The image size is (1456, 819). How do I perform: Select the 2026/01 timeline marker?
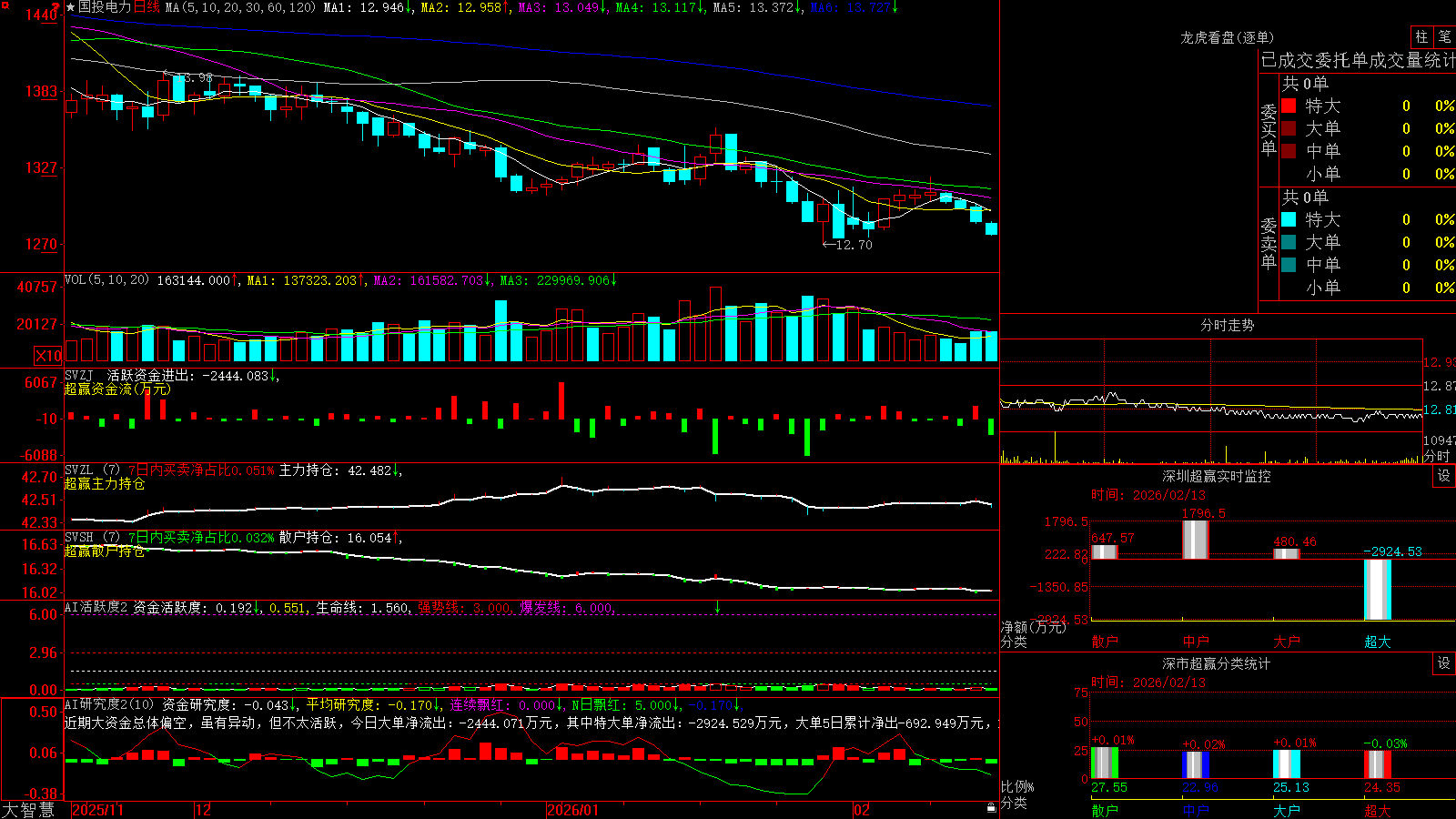(573, 810)
